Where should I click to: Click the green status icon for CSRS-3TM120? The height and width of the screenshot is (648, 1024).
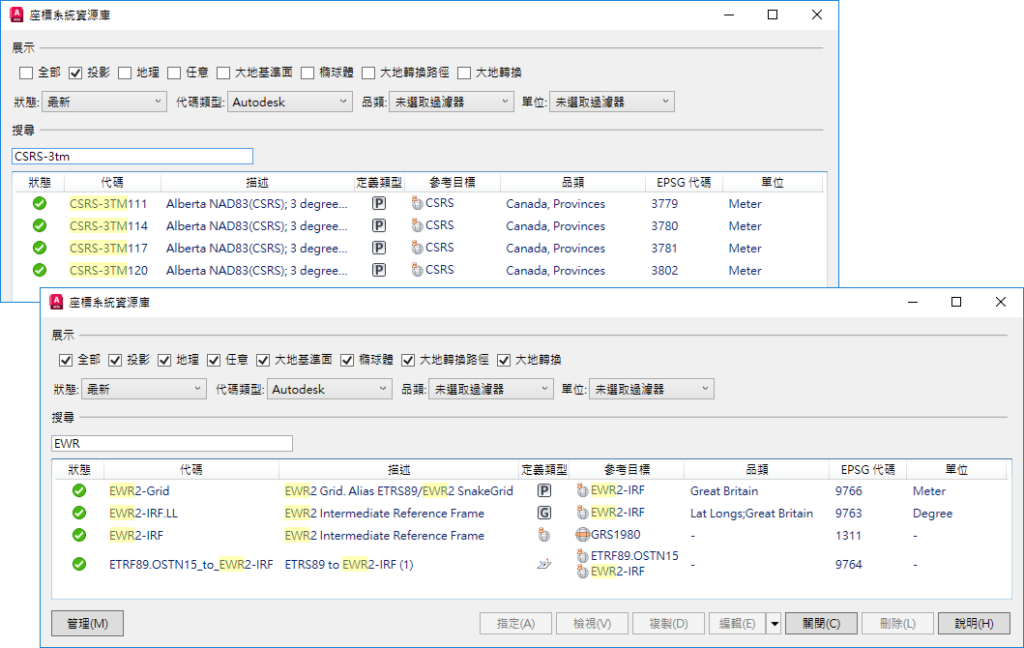tap(38, 270)
